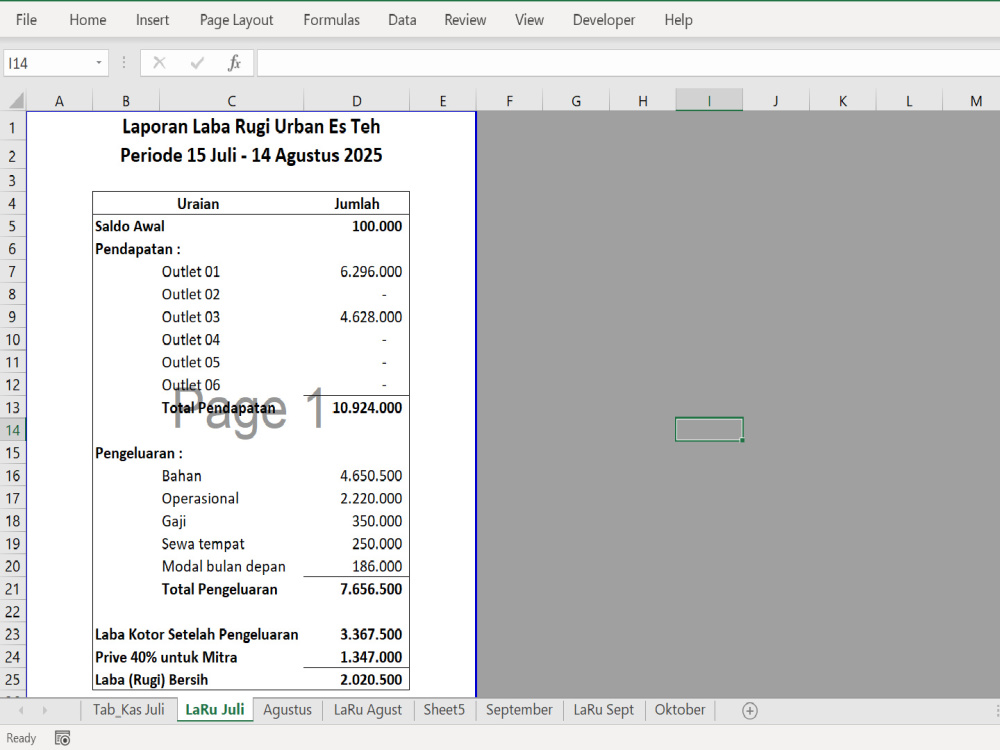Open the File menu
The width and height of the screenshot is (1000, 750).
click(26, 20)
